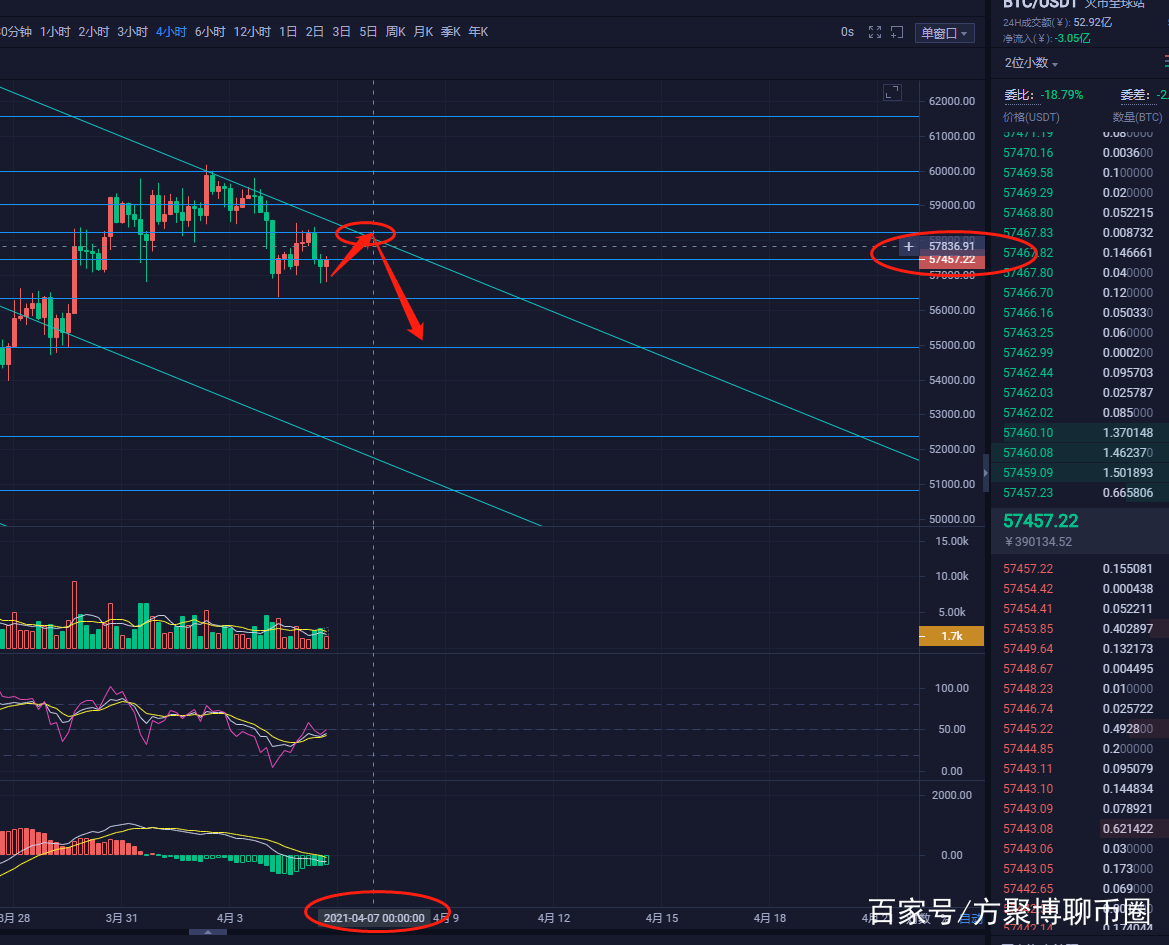Select bid order at 57445.22
1169x945 pixels.
[1080, 729]
